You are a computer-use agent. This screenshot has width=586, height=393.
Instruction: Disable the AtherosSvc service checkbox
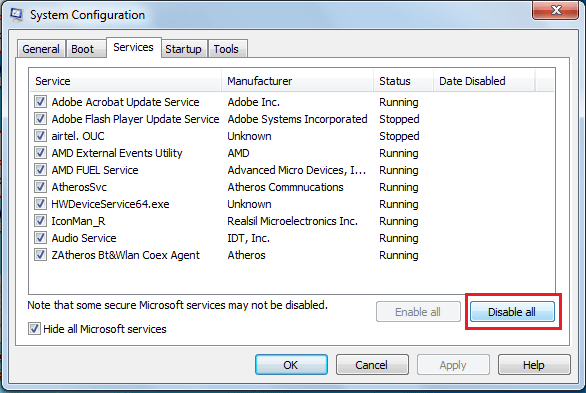pos(40,186)
